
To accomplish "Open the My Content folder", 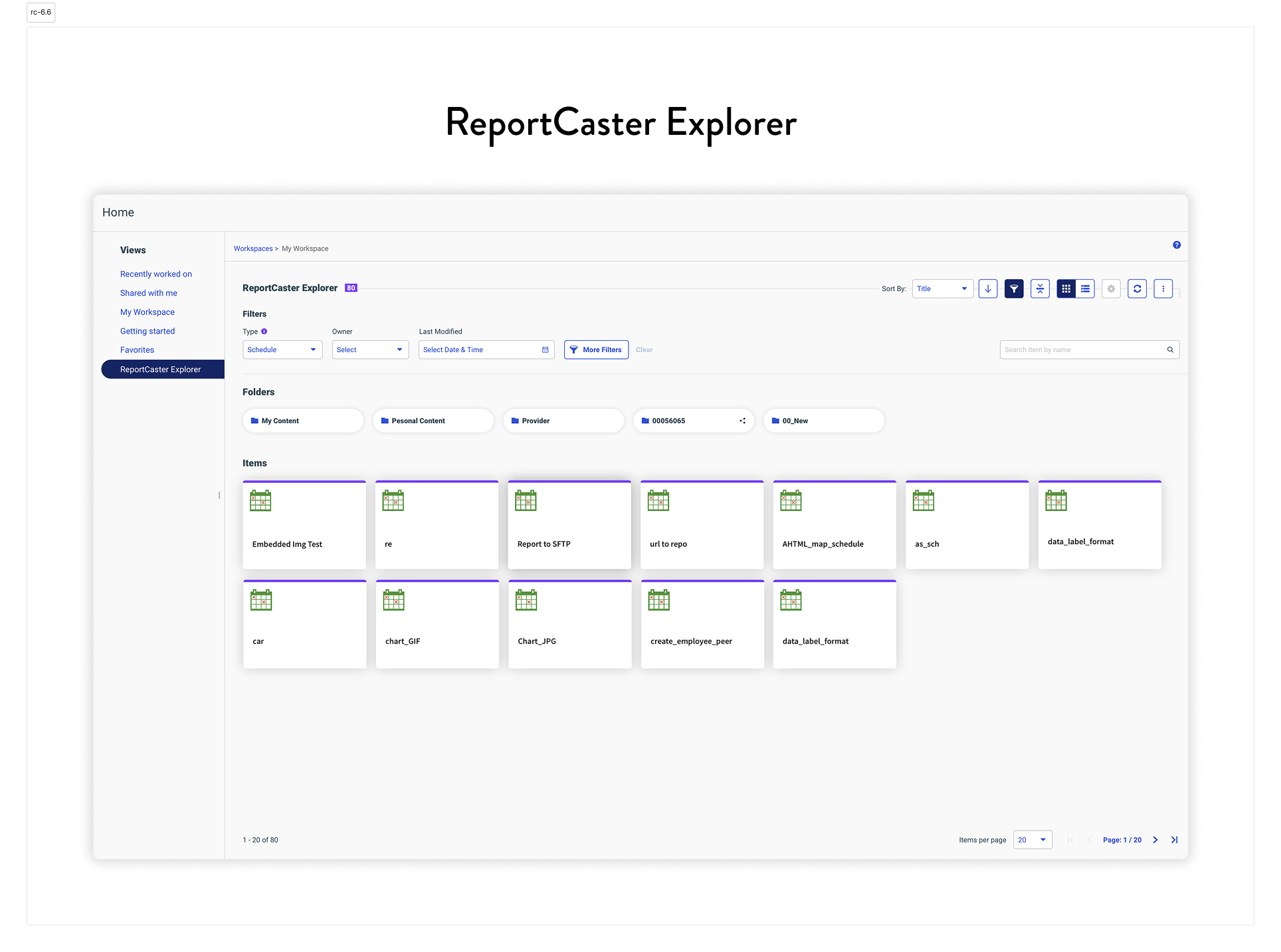I will point(303,421).
